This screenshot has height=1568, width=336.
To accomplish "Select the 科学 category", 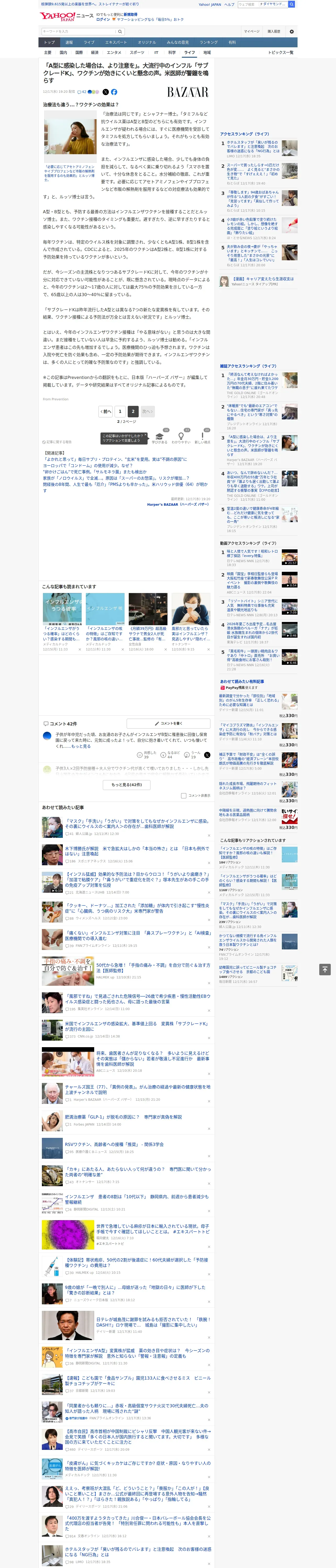I will [x=172, y=52].
